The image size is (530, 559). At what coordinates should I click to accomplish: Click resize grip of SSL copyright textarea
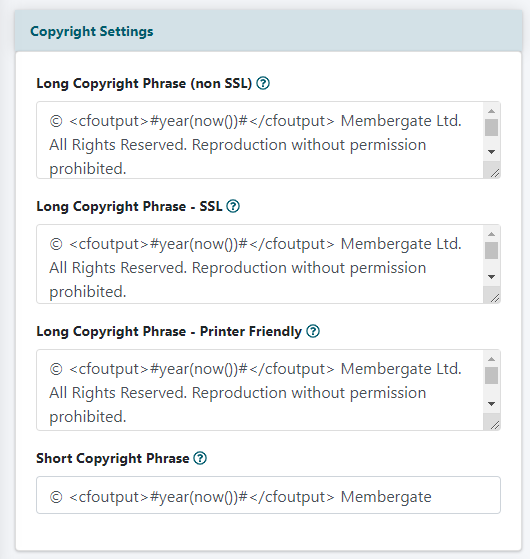pos(492,295)
